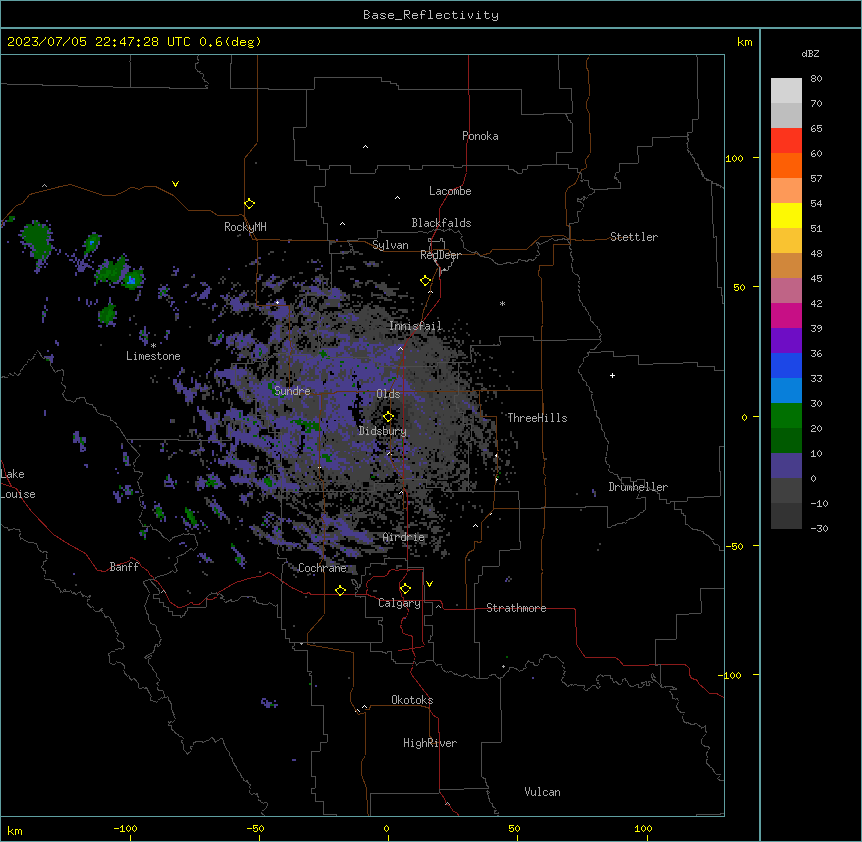Select the orange 57-60 dBZ legend band
The width and height of the screenshot is (862, 842).
[x=786, y=165]
